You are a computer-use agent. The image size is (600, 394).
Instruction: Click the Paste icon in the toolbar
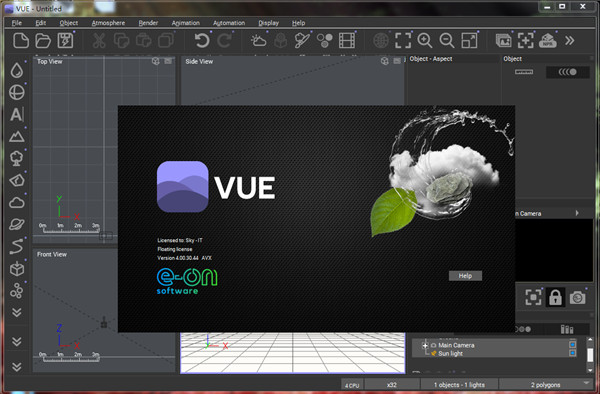(x=143, y=41)
